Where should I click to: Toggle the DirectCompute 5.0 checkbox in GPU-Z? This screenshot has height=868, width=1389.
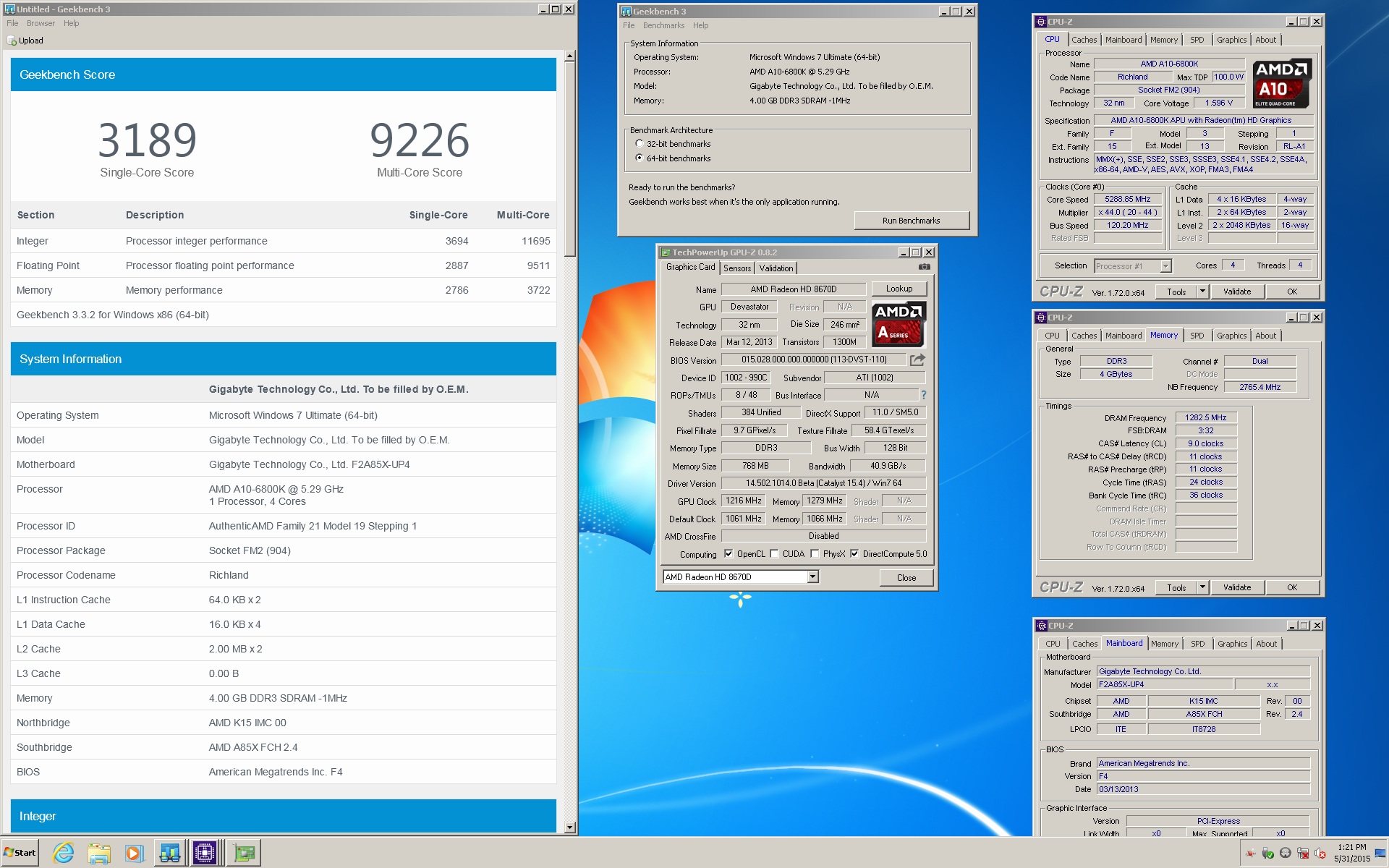[854, 554]
